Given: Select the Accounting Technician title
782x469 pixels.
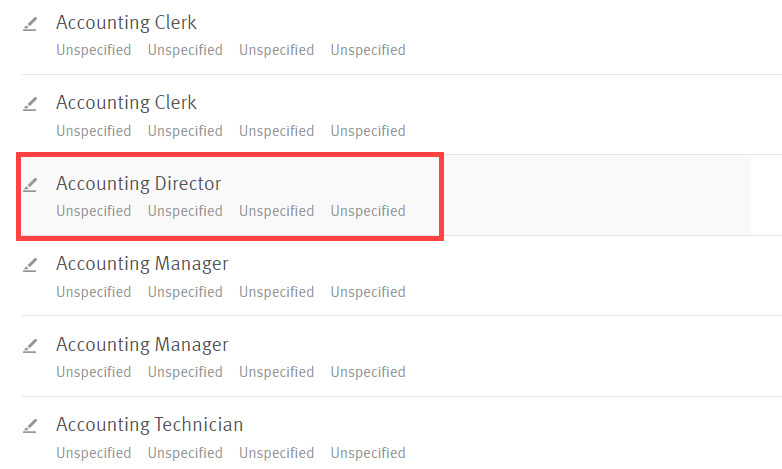Looking at the screenshot, I should click(149, 424).
